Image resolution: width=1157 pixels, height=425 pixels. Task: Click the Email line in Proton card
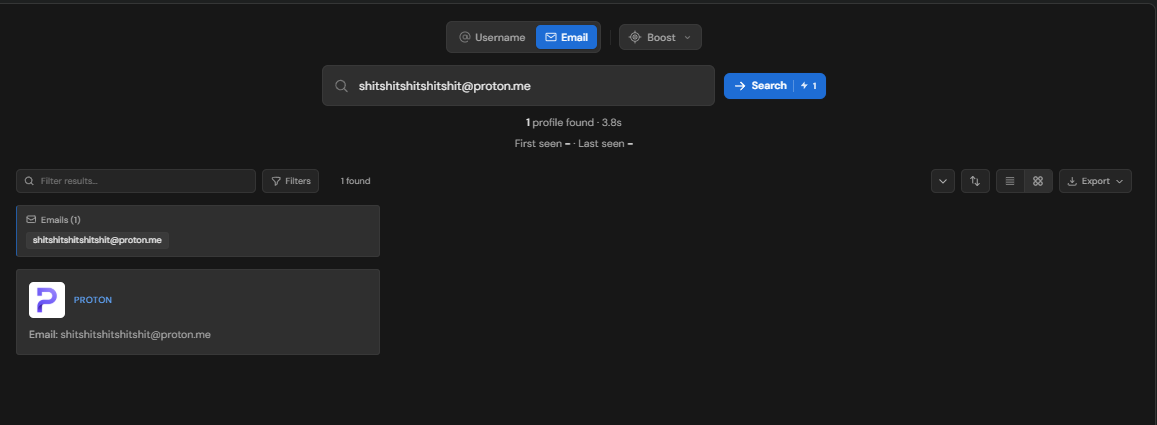point(120,334)
